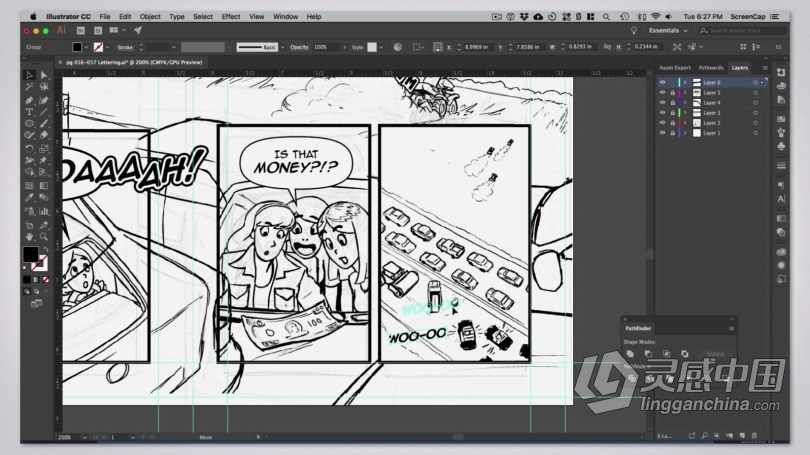Click the Opacity 100% value field

(x=326, y=47)
